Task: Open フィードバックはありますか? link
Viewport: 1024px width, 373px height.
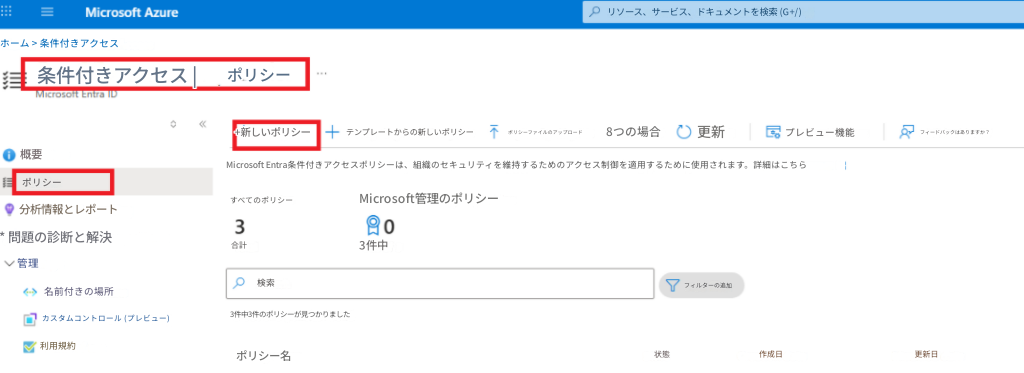Action: pyautogui.click(x=954, y=132)
